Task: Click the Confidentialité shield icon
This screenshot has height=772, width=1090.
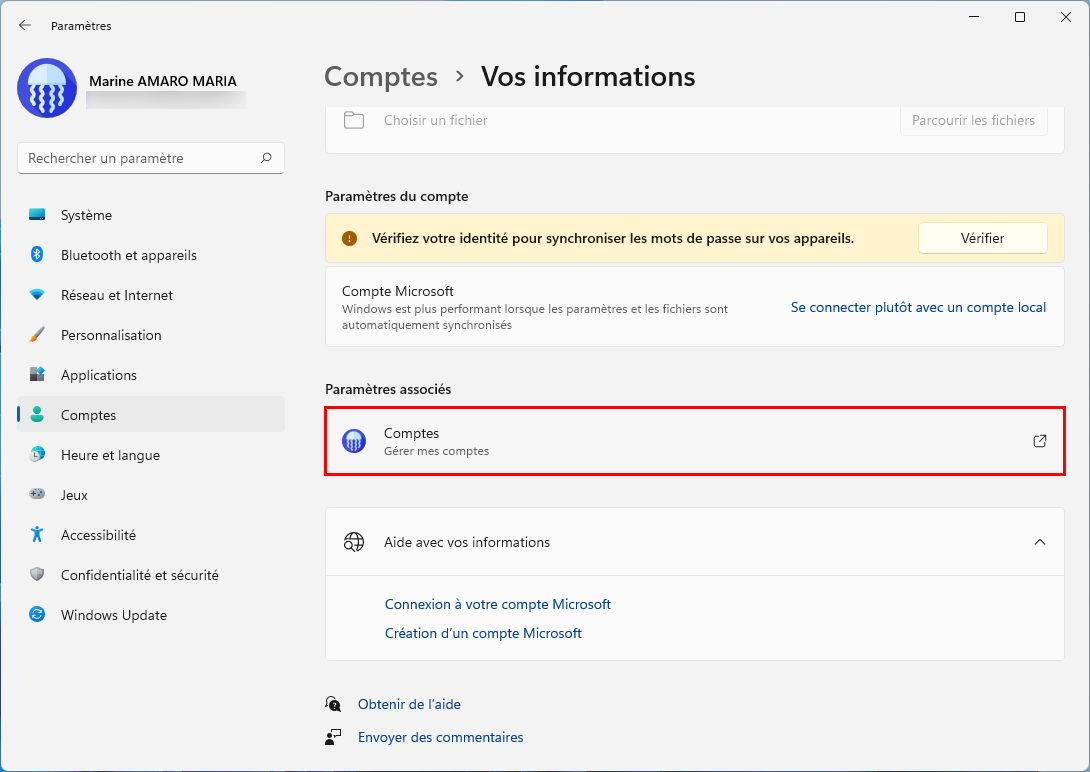Action: pos(37,575)
